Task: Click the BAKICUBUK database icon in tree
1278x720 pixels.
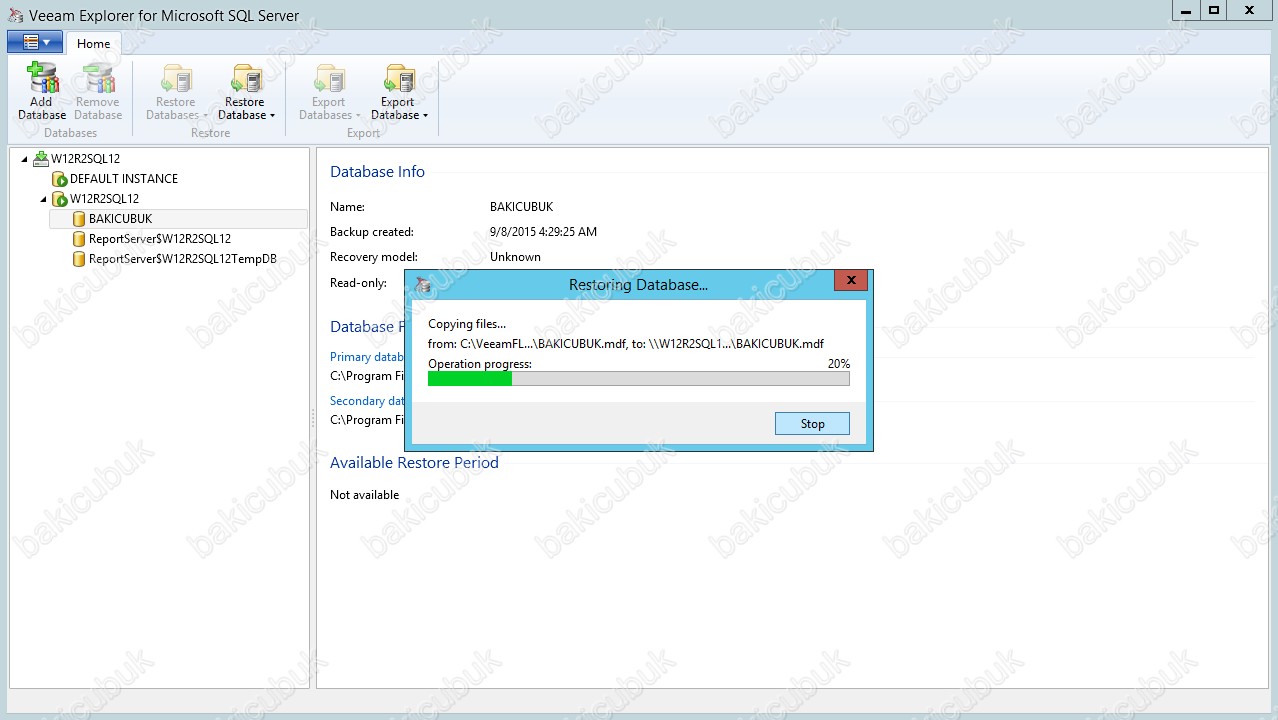Action: (x=80, y=219)
